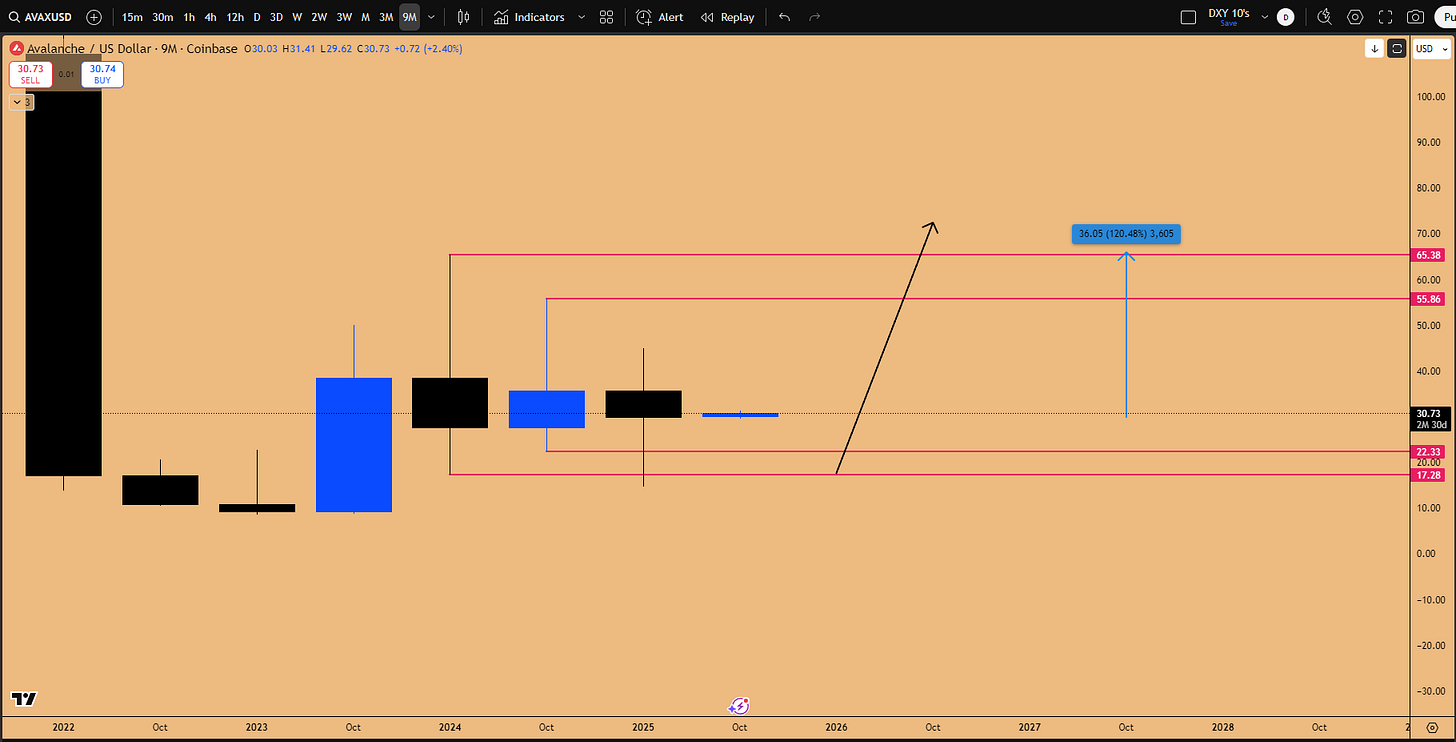Click the DXY 10's layout name
Image resolution: width=1456 pixels, height=742 pixels.
pyautogui.click(x=1229, y=13)
